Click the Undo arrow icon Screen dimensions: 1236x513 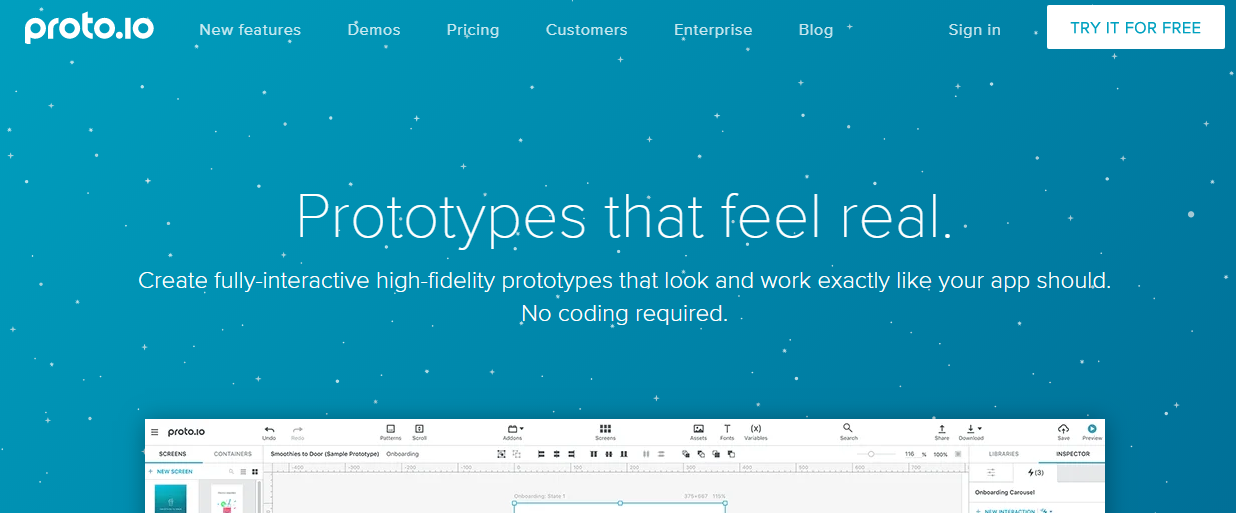point(269,429)
